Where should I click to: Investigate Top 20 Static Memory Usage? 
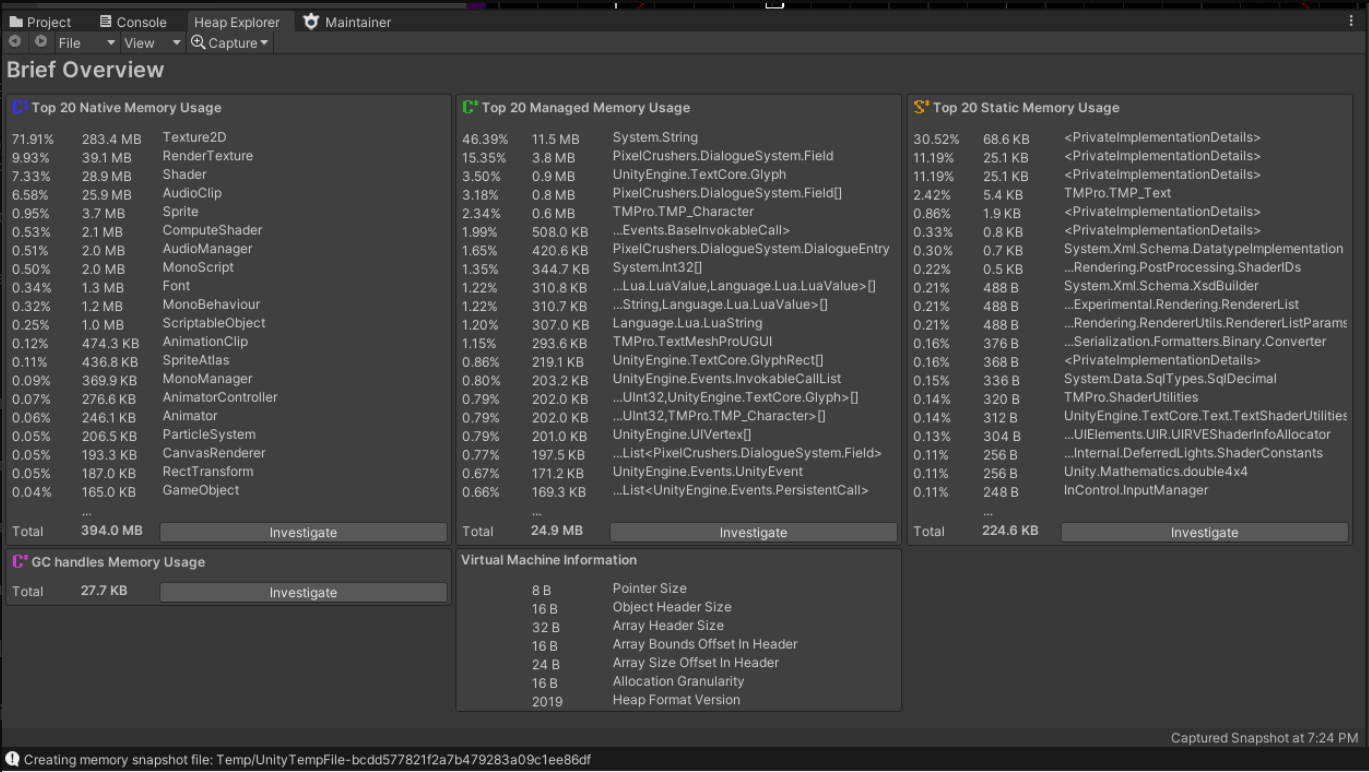click(x=1204, y=533)
